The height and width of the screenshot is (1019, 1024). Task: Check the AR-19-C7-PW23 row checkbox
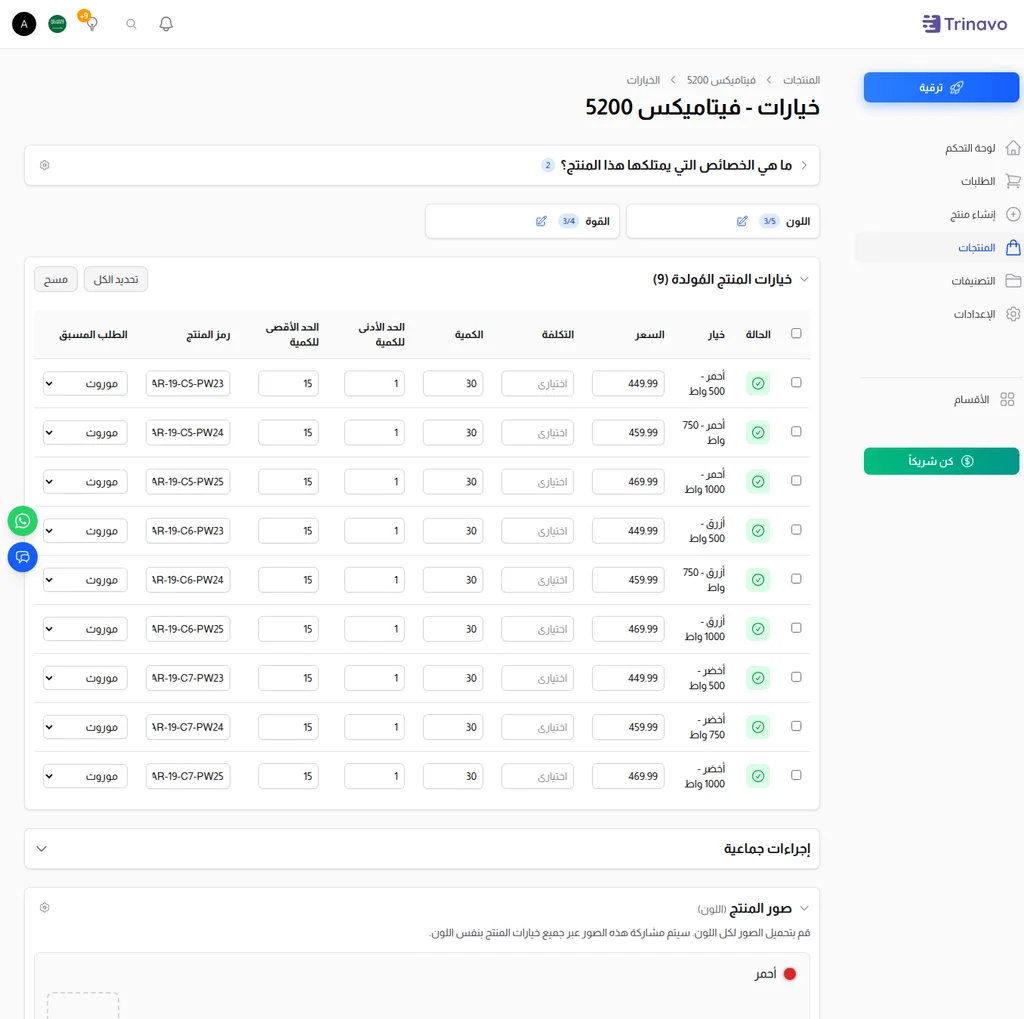[796, 677]
